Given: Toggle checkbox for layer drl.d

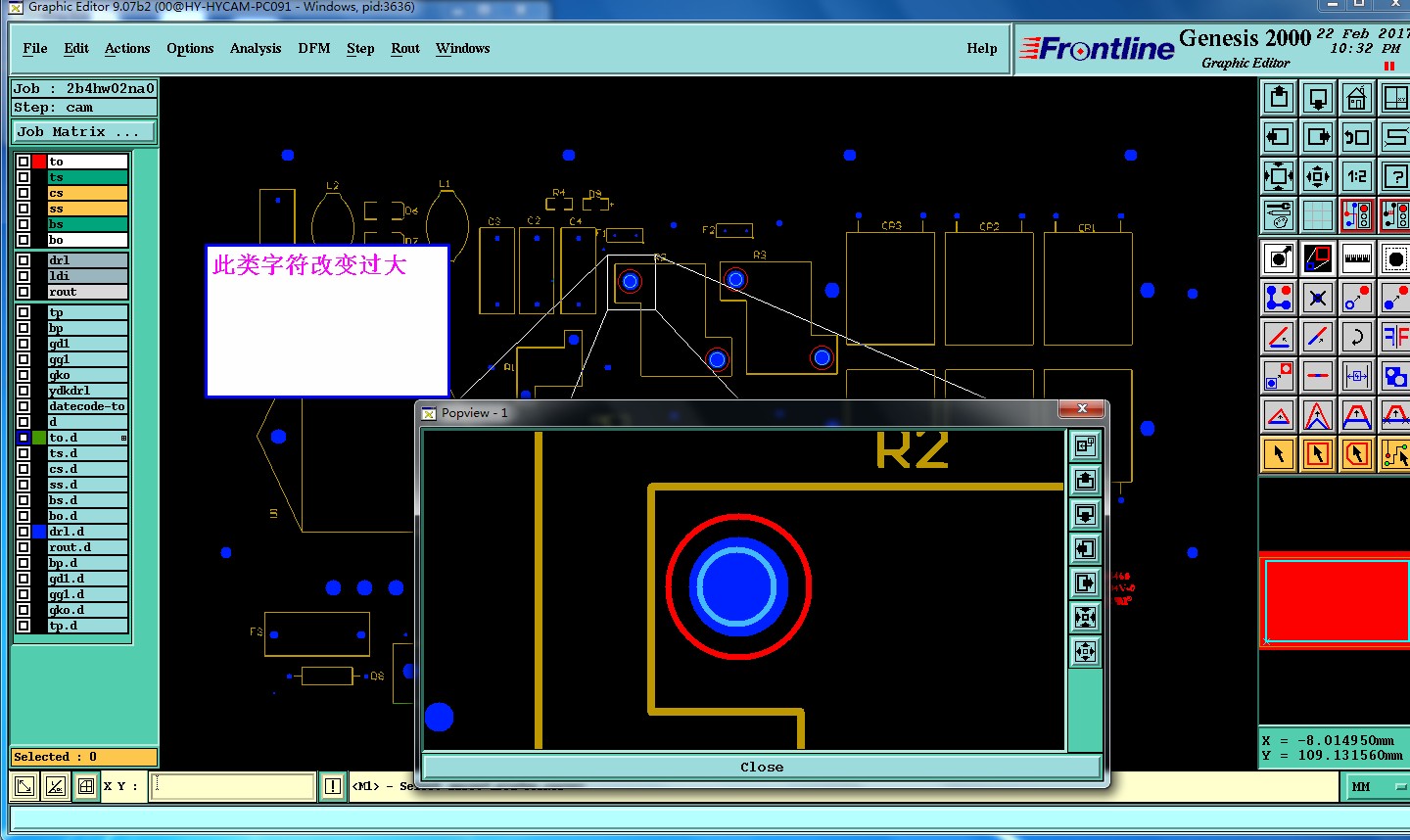Looking at the screenshot, I should pos(23,532).
